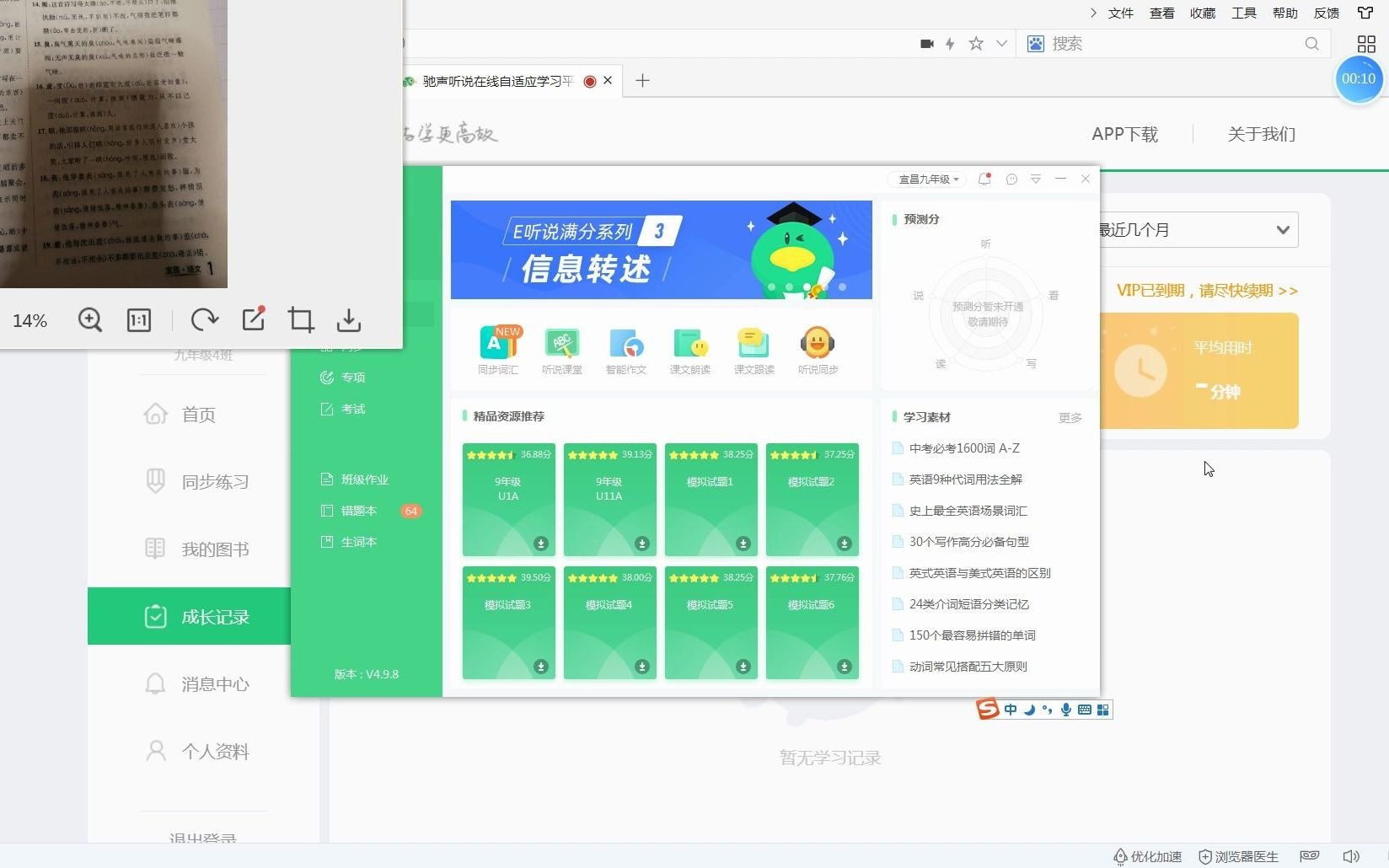Open a new browser tab
The image size is (1389, 868).
click(642, 81)
